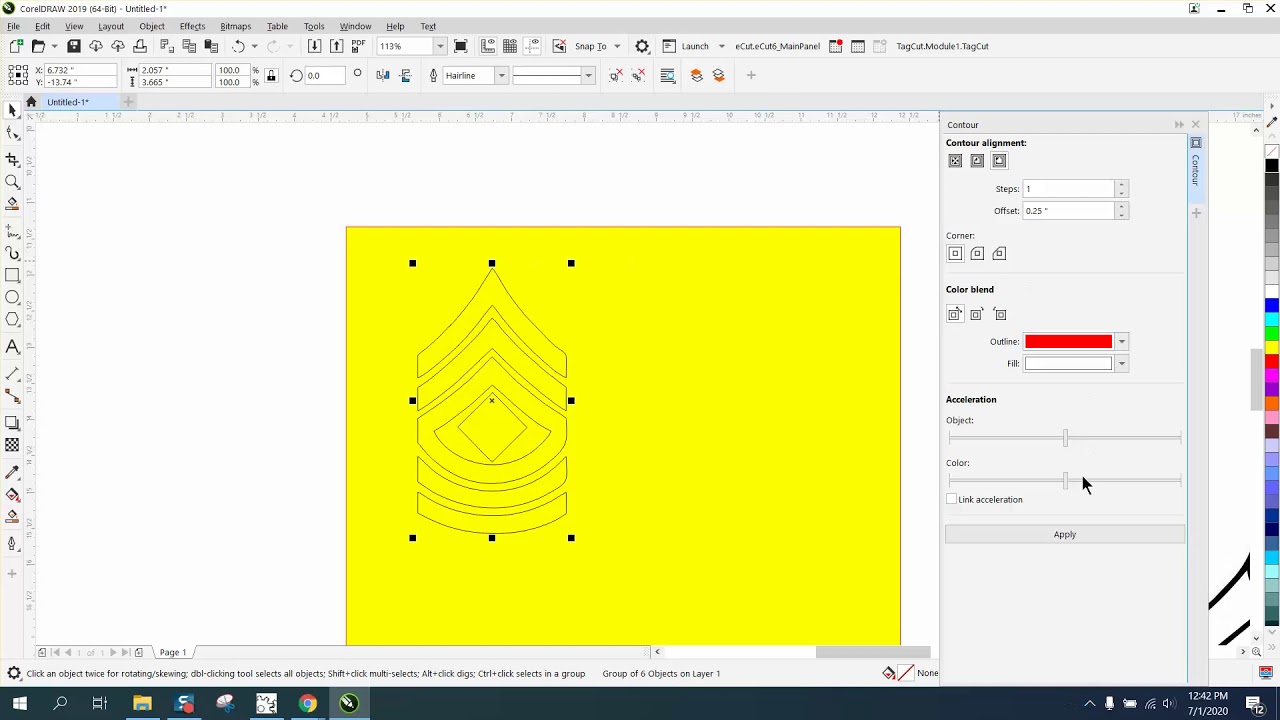Select the Zoom magnifier tool
Screen dimensions: 1280x720
(12, 181)
